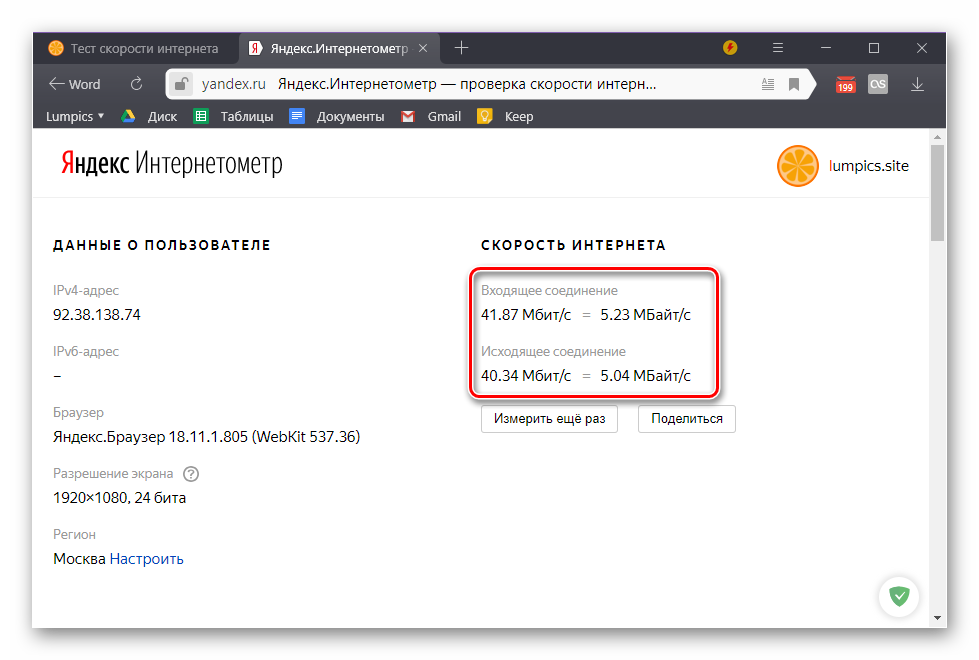Viewport: 979px width, 660px height.
Task: Bookmark this page using the bookmark icon
Action: pos(794,85)
